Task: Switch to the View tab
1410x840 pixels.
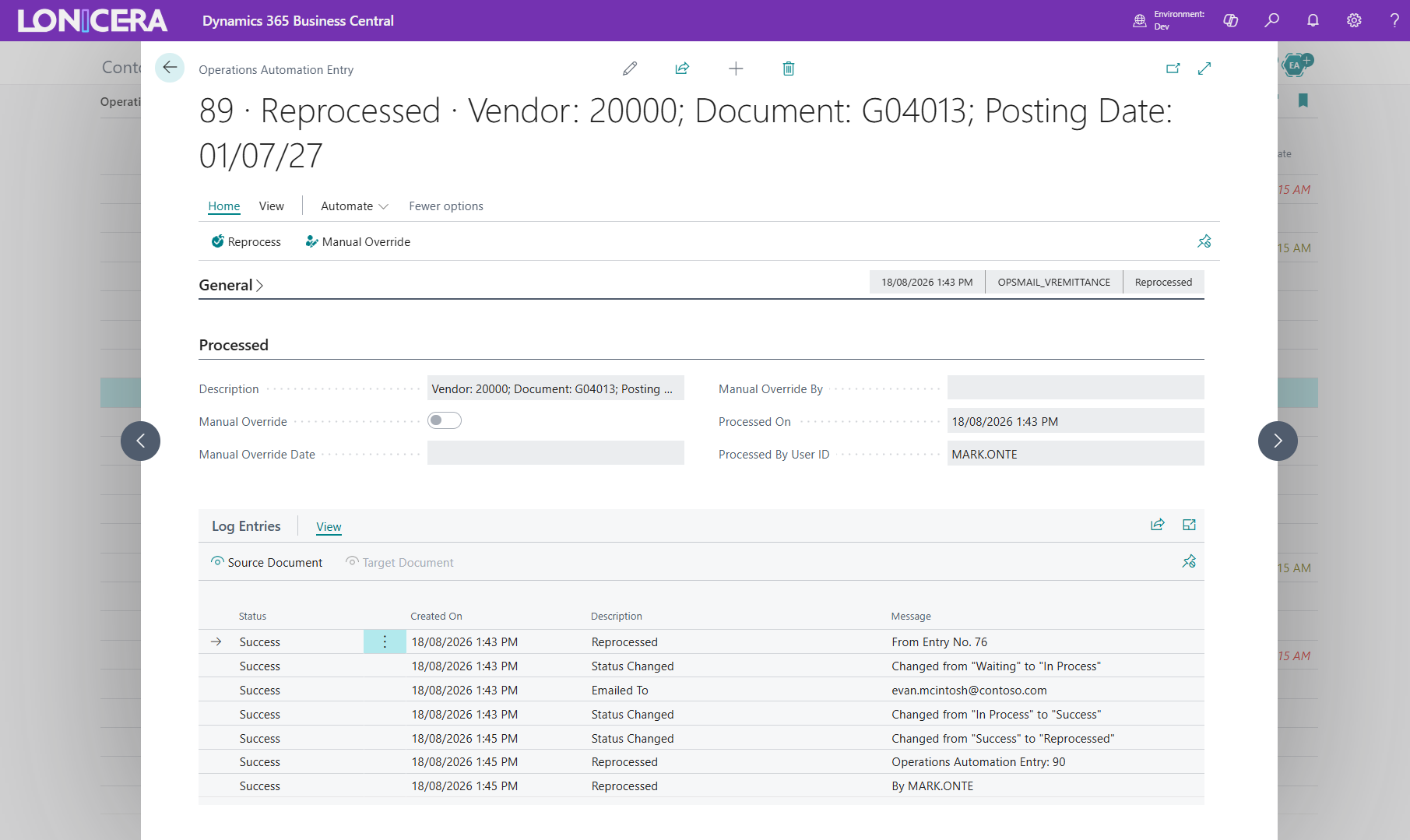Action: tap(271, 206)
